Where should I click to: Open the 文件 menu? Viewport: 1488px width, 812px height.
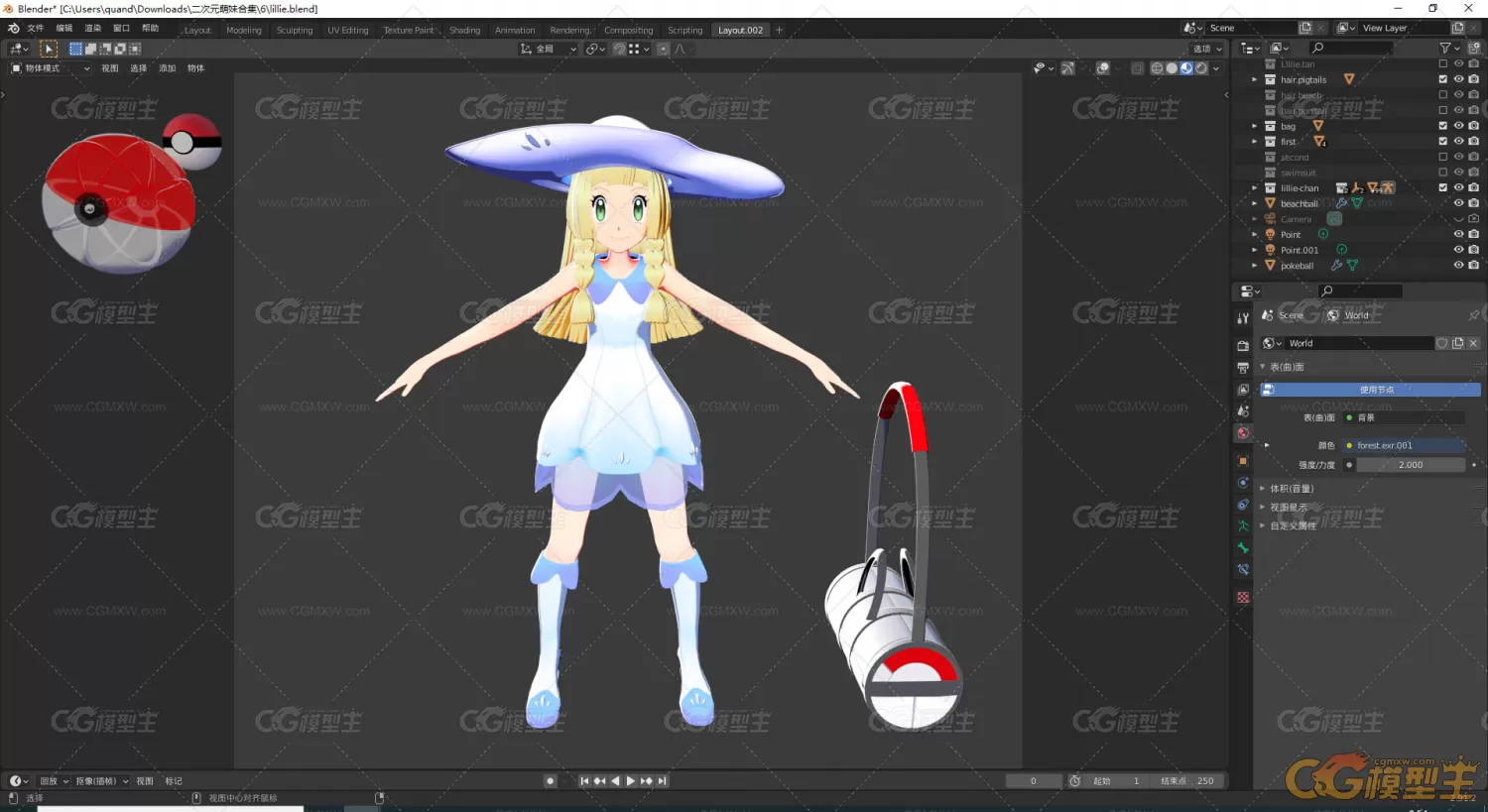[x=36, y=29]
